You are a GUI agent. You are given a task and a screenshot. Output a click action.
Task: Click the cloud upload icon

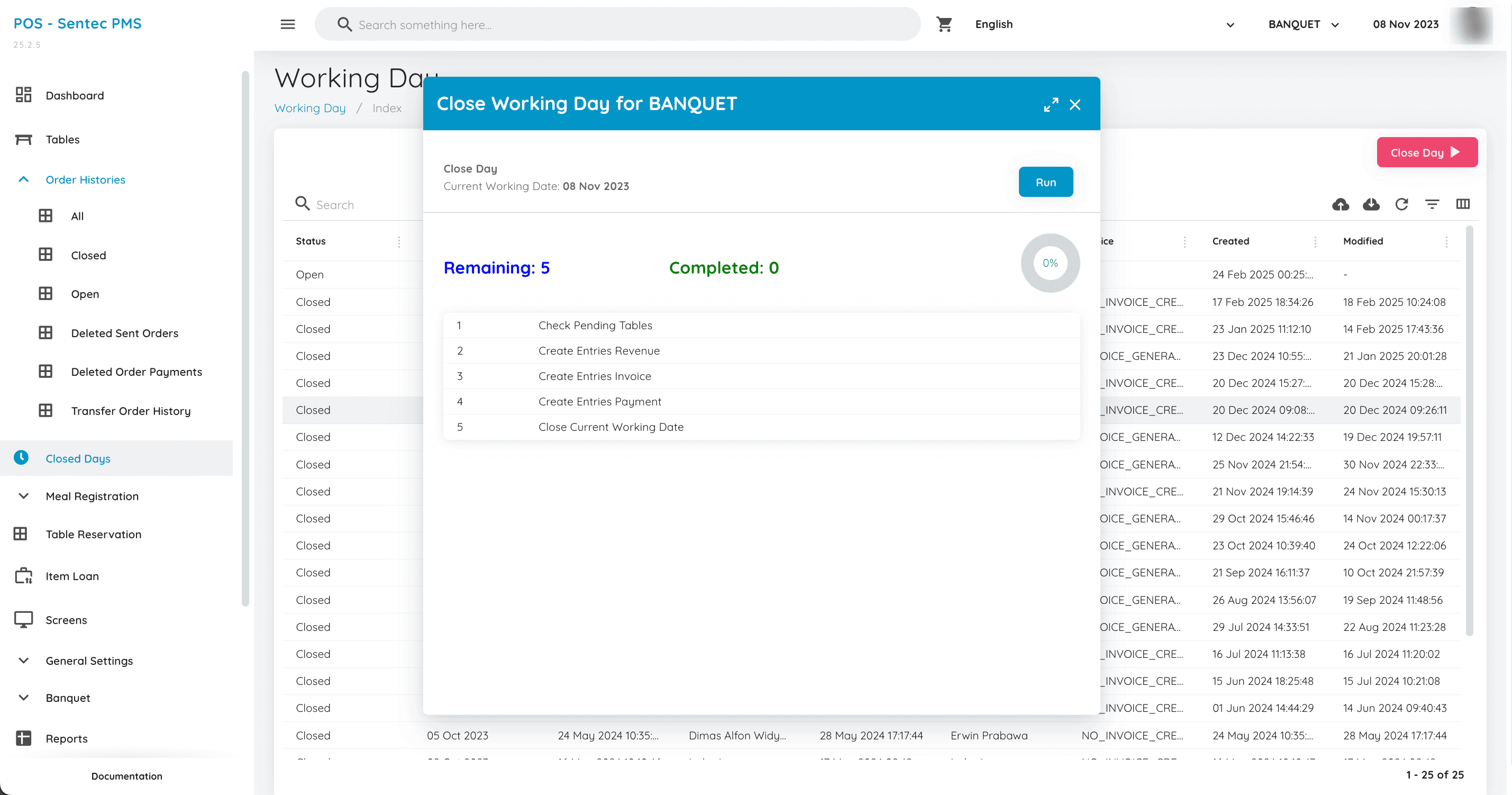pyautogui.click(x=1341, y=204)
